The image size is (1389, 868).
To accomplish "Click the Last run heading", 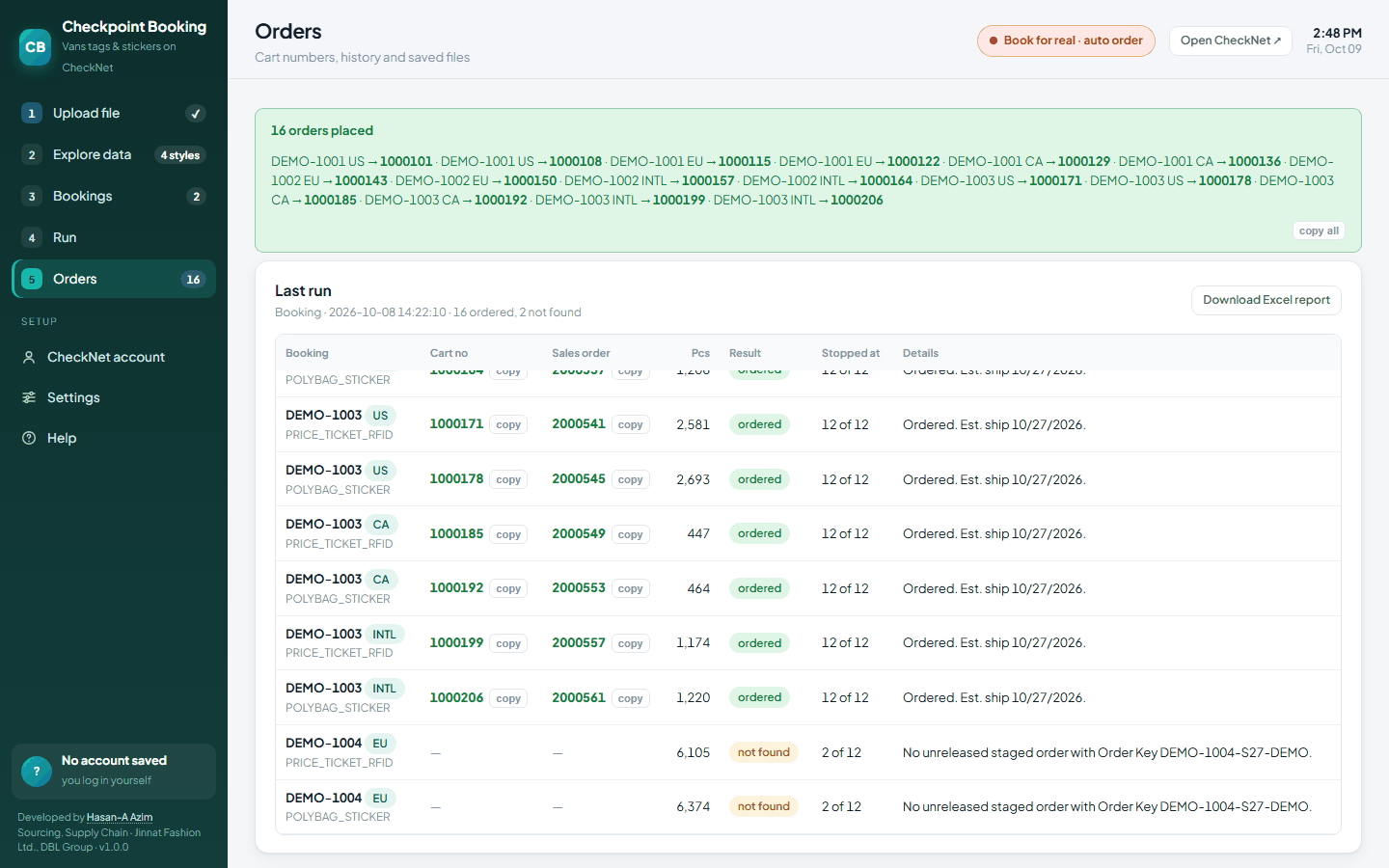I will tap(303, 290).
